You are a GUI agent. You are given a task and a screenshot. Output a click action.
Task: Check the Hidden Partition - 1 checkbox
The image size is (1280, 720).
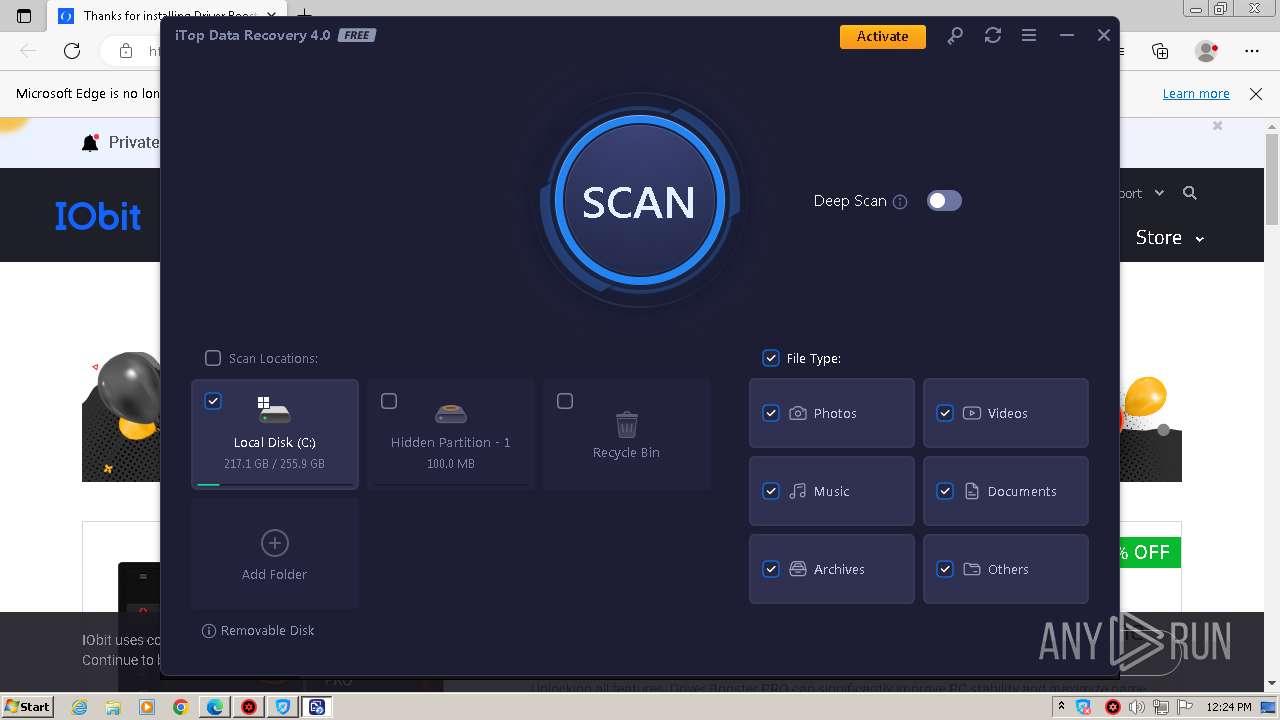tap(389, 401)
